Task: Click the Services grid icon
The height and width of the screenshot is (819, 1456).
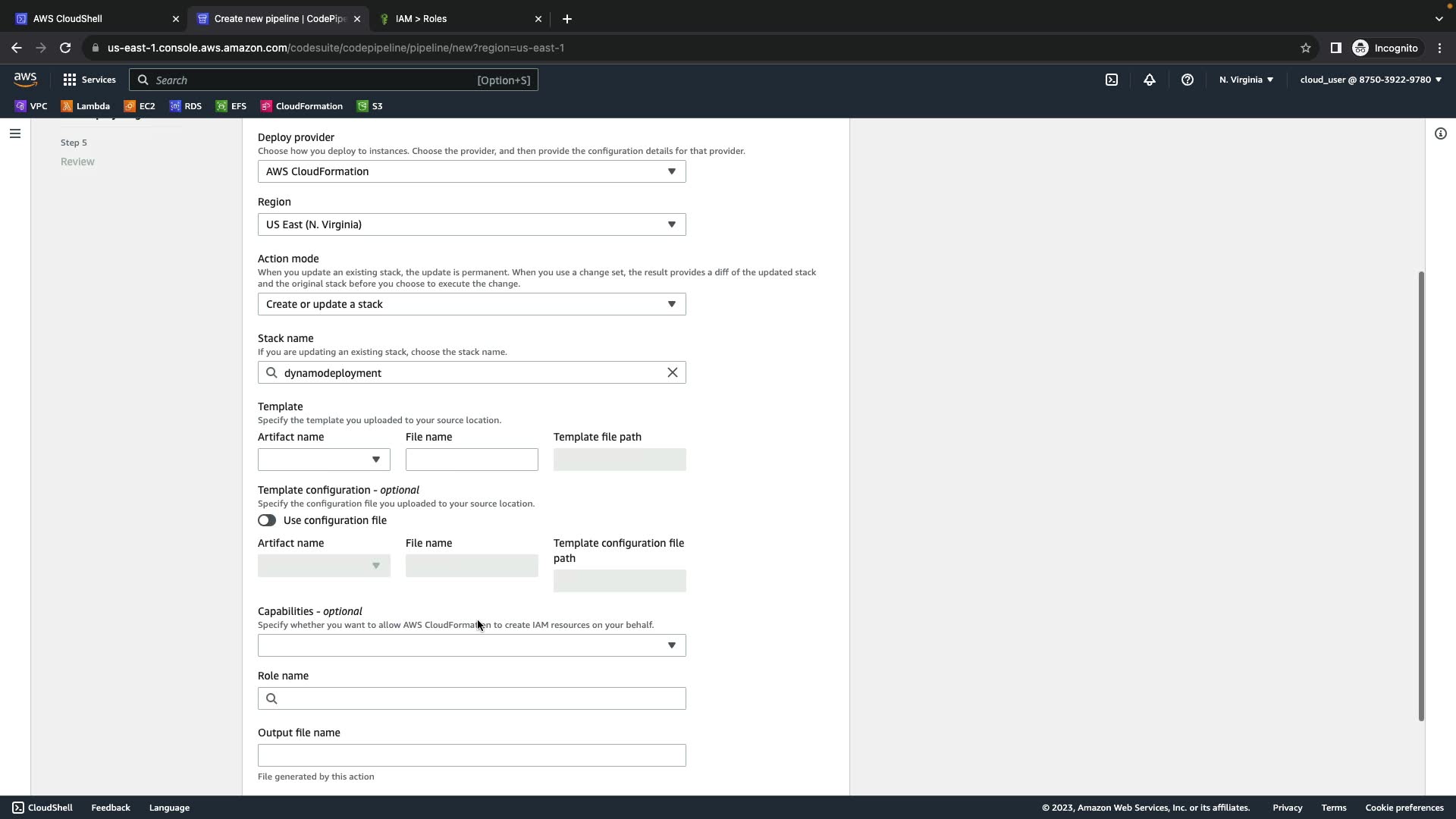Action: [x=70, y=80]
